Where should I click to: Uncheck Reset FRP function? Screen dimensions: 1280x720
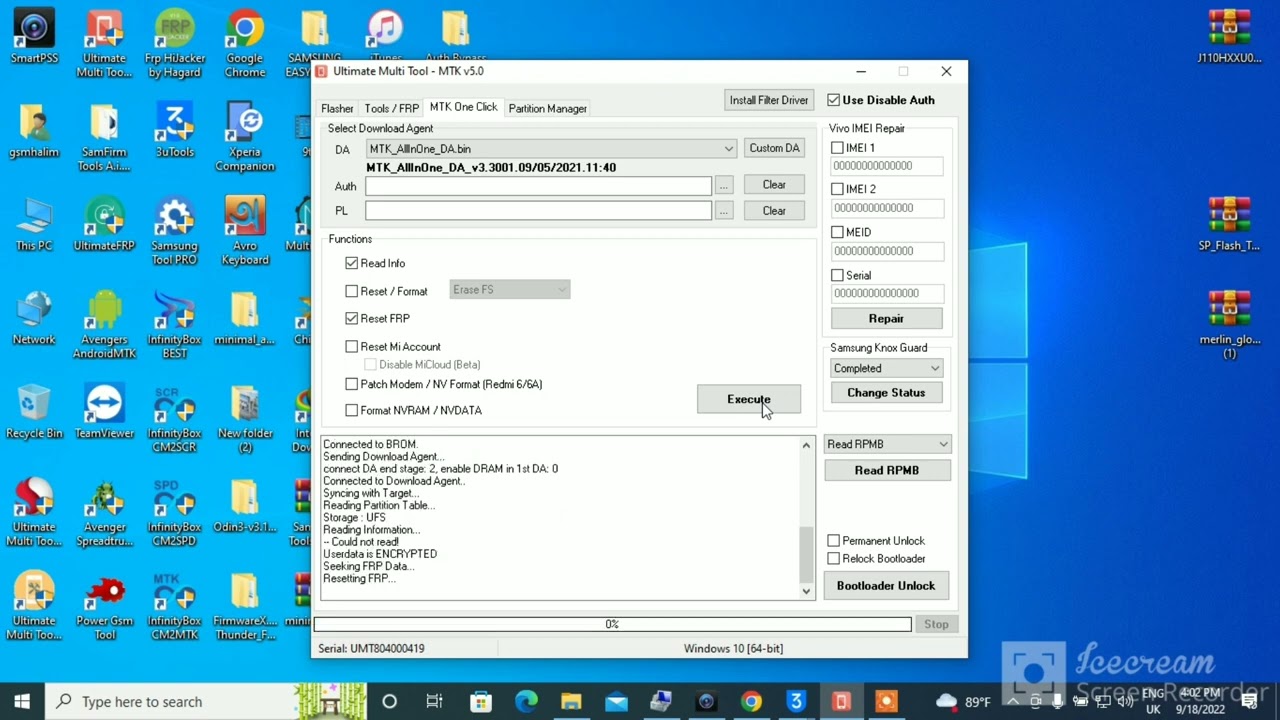[x=351, y=318]
